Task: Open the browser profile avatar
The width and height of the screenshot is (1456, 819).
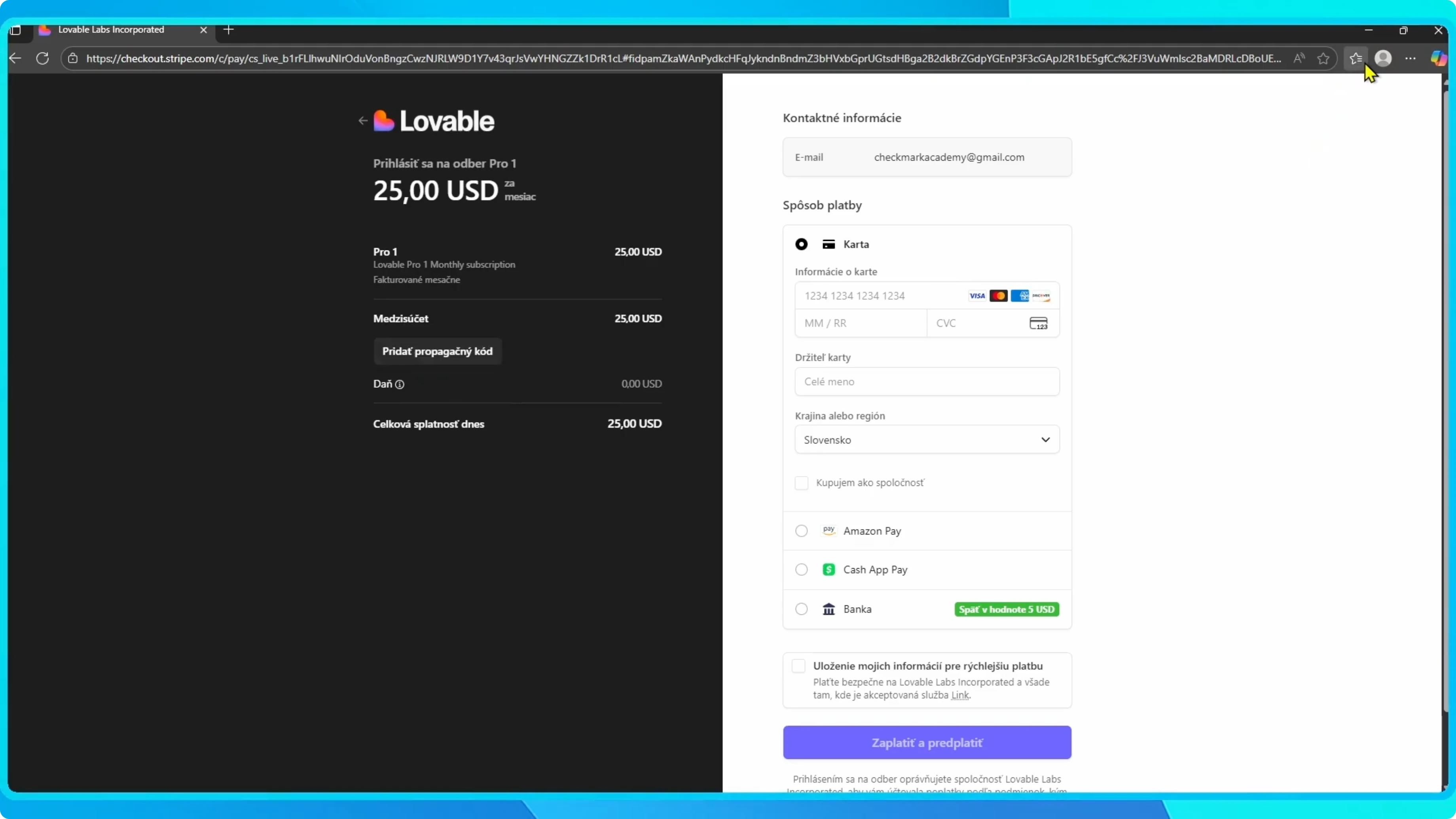Action: click(1383, 58)
